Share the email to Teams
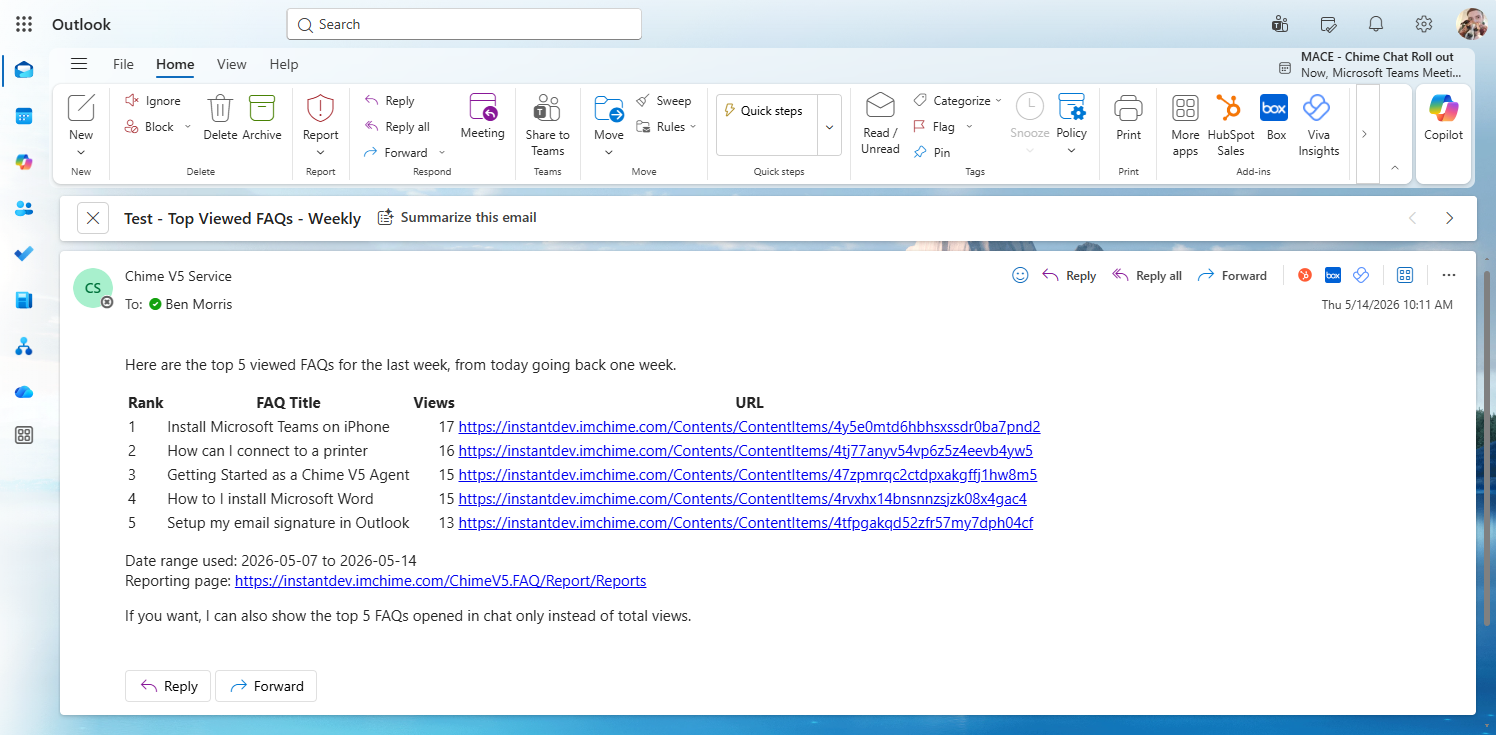 point(547,126)
